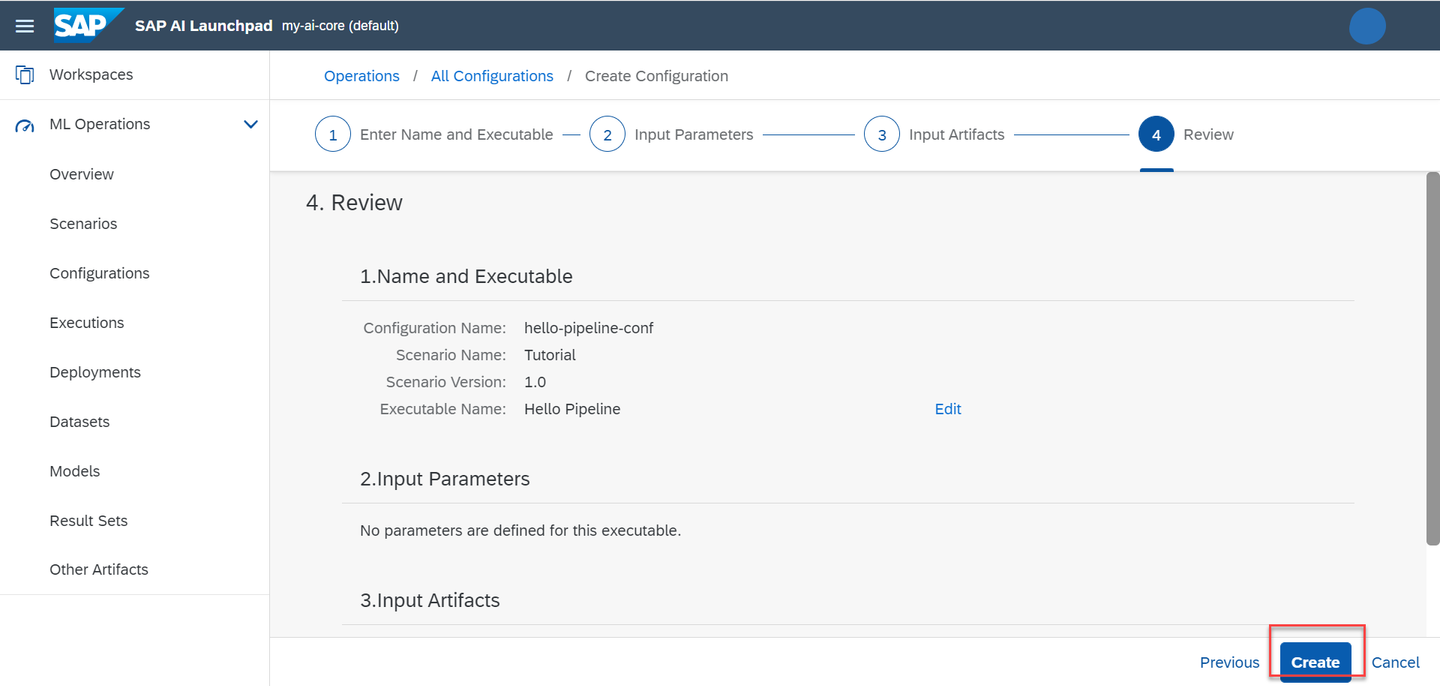This screenshot has height=686, width=1440.
Task: Click the 2.Input Parameters heading
Action: coord(445,479)
